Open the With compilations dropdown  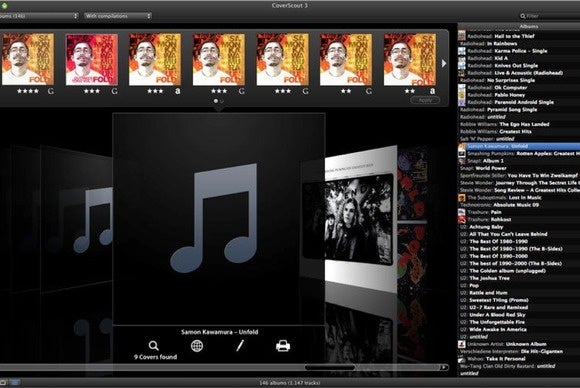coord(118,16)
